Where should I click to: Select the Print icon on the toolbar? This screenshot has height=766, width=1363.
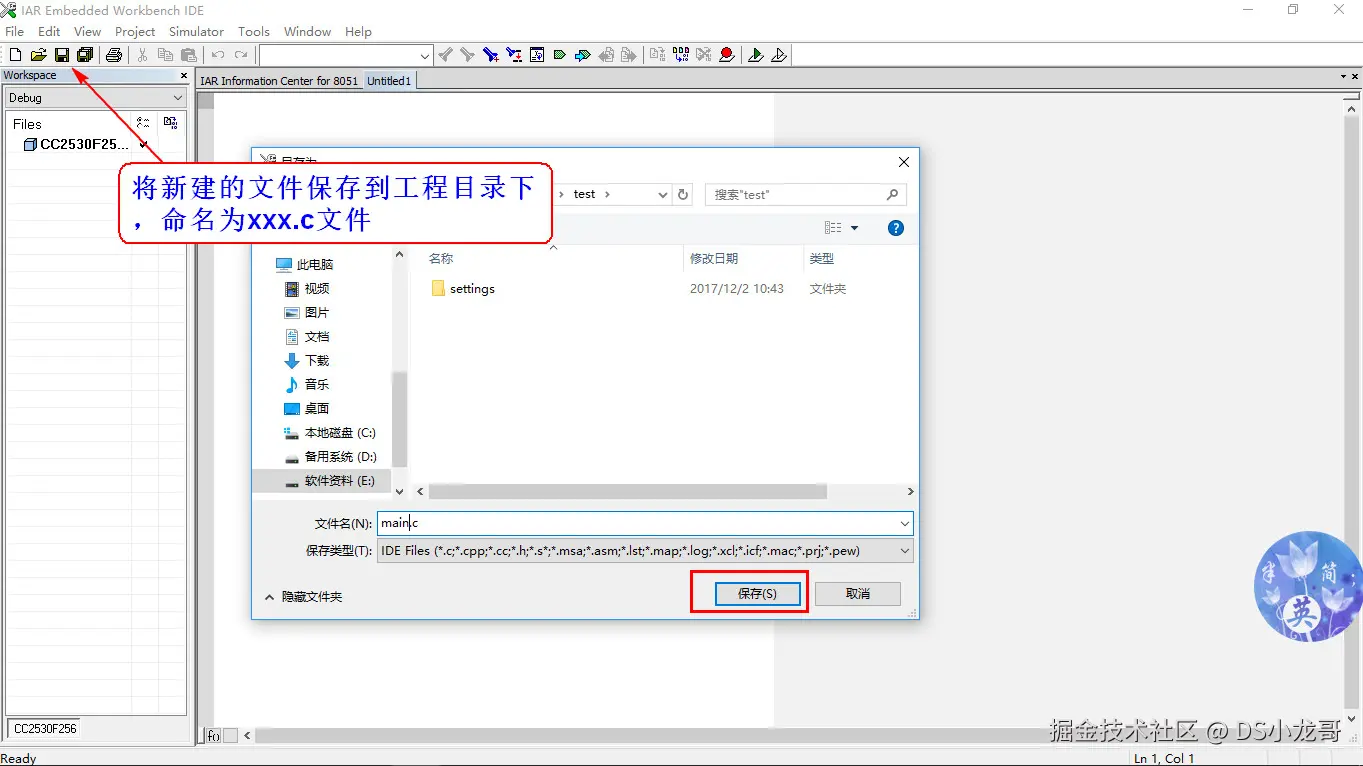click(113, 55)
